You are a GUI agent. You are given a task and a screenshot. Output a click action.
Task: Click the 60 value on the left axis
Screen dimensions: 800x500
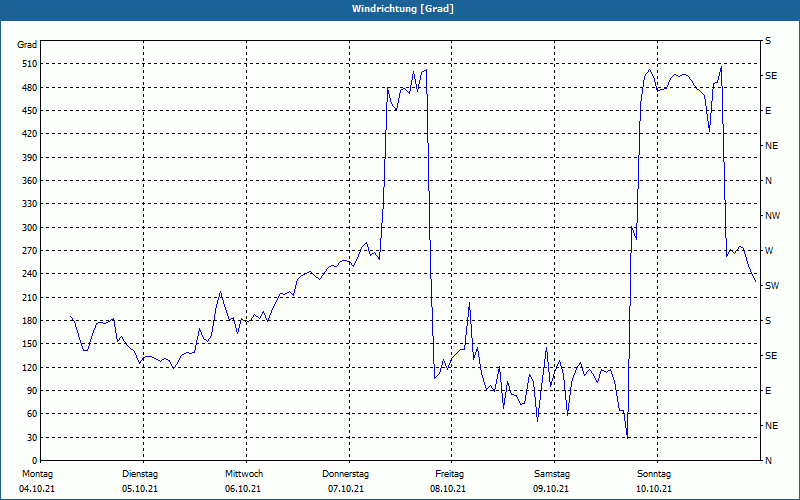click(x=32, y=414)
